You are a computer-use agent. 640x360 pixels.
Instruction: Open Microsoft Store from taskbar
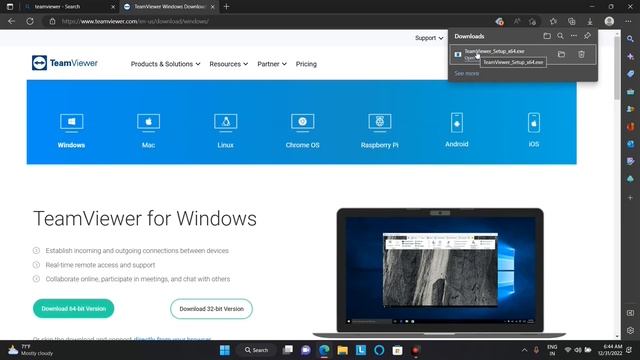tap(398, 350)
